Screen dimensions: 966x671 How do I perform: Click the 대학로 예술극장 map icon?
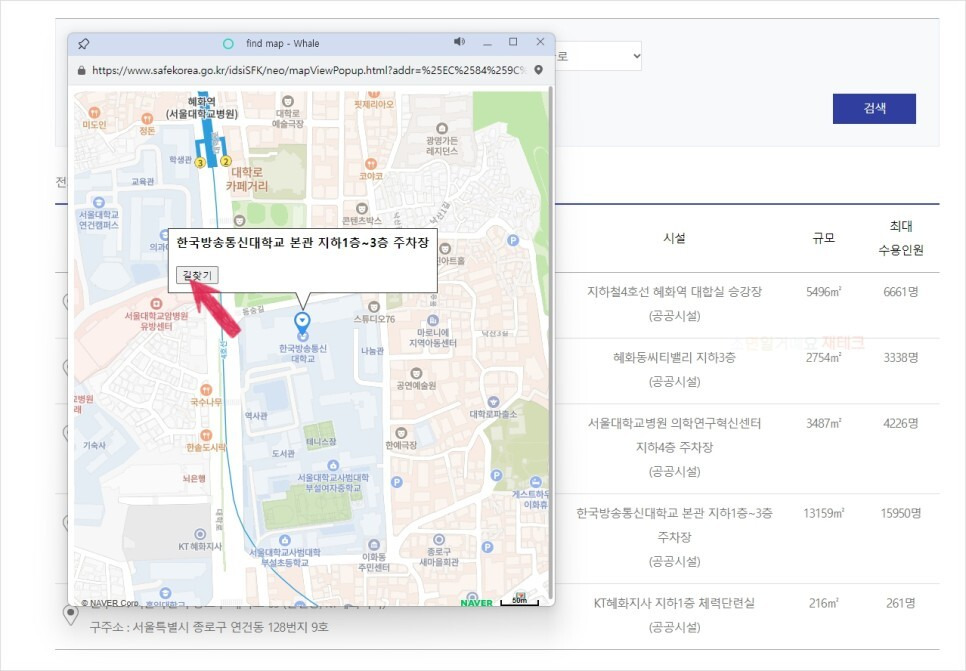[x=288, y=101]
